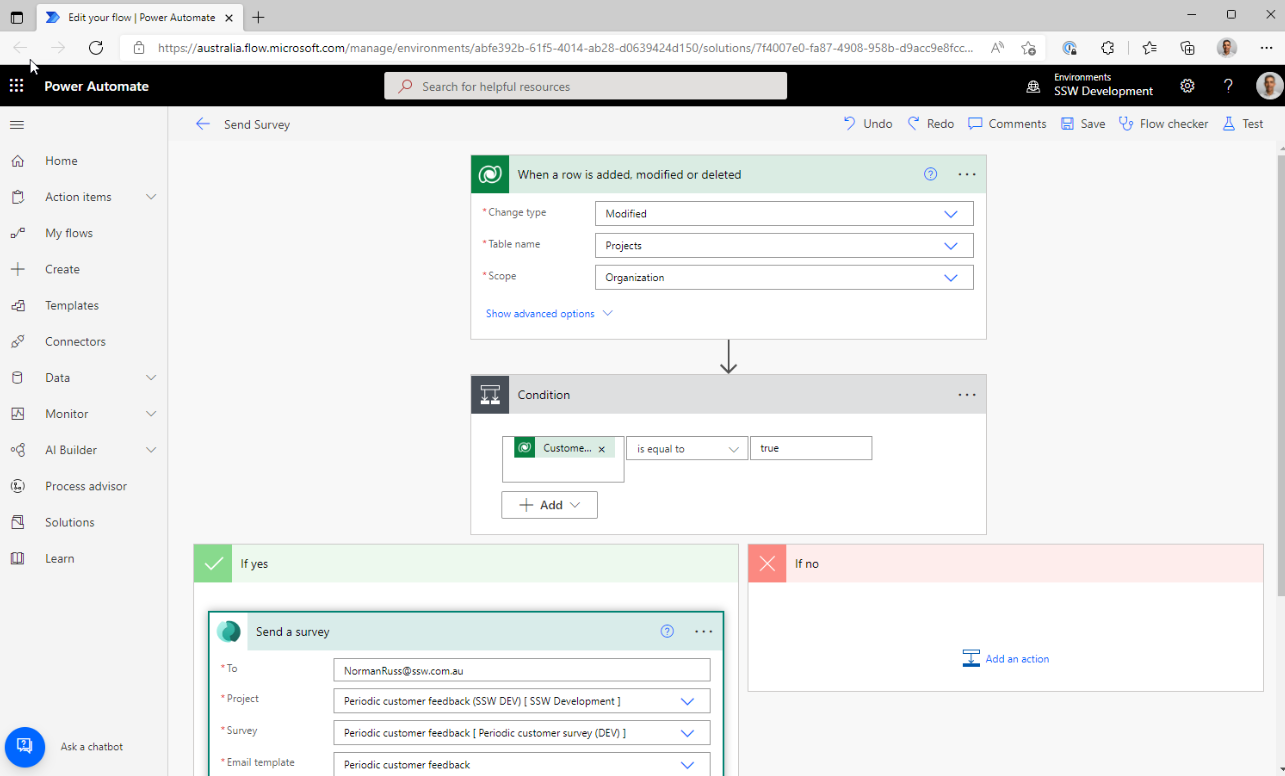Click the To email address field
1285x776 pixels.
(x=521, y=670)
